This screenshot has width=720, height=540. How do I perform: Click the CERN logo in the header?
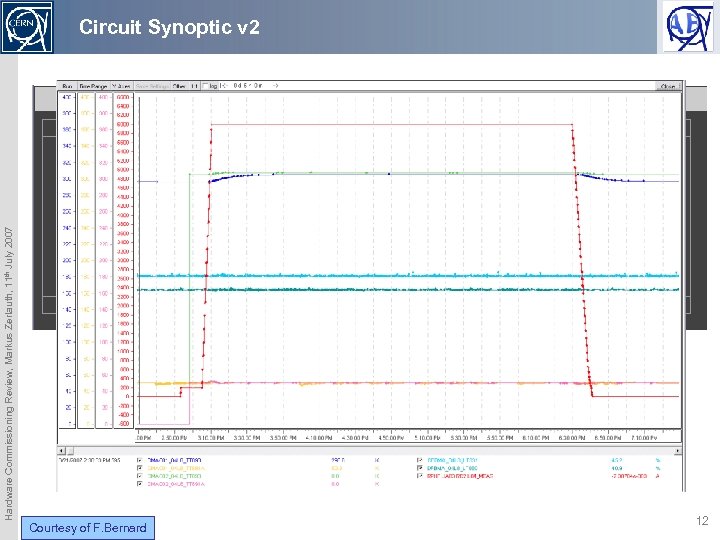[27, 27]
